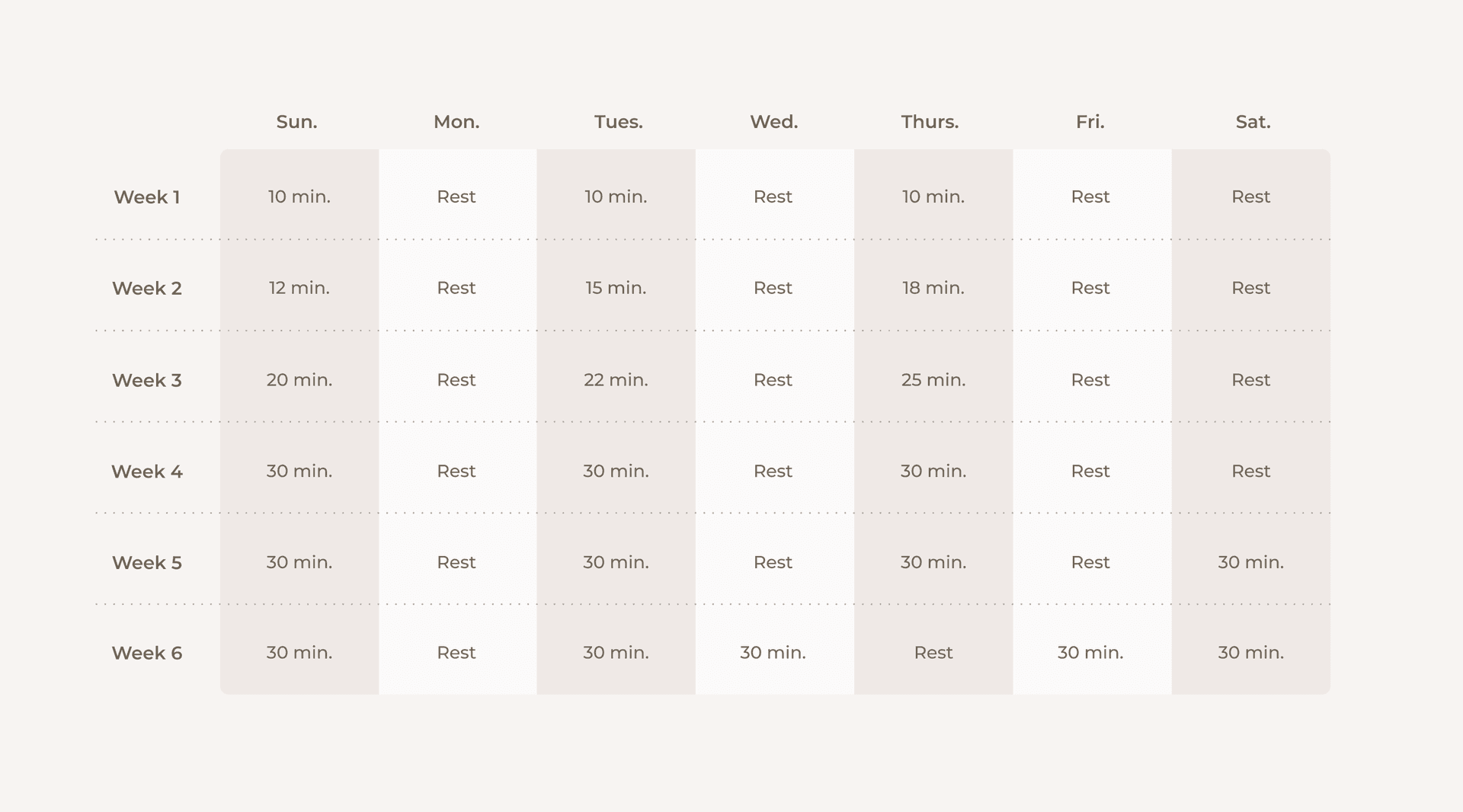
Task: Select the Week 6 row label
Action: (x=147, y=653)
